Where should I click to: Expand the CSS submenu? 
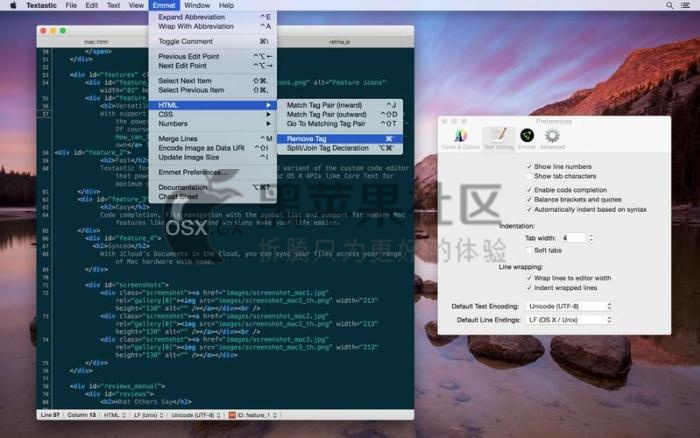coord(213,114)
